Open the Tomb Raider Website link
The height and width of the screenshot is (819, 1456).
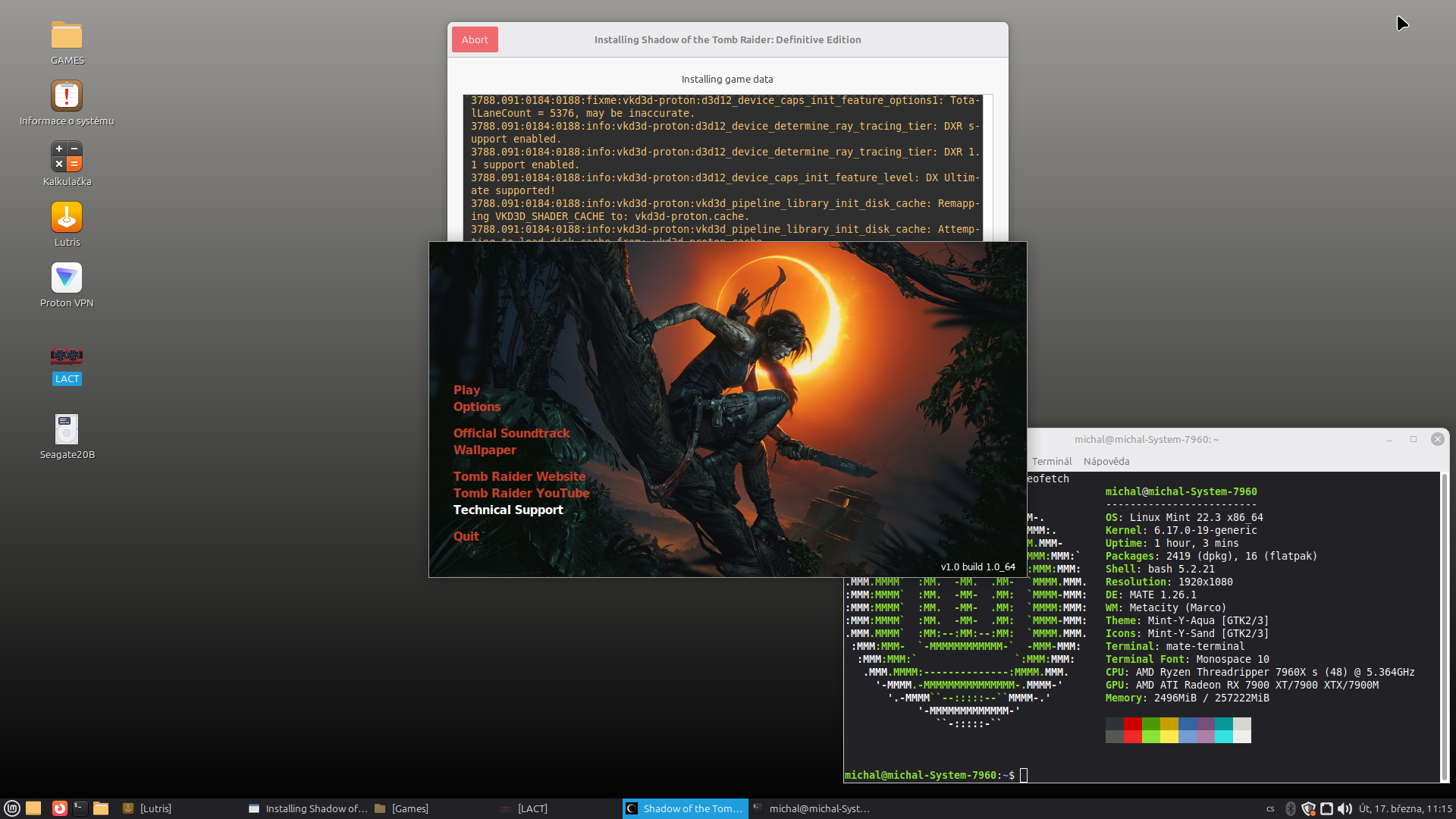[x=519, y=476]
